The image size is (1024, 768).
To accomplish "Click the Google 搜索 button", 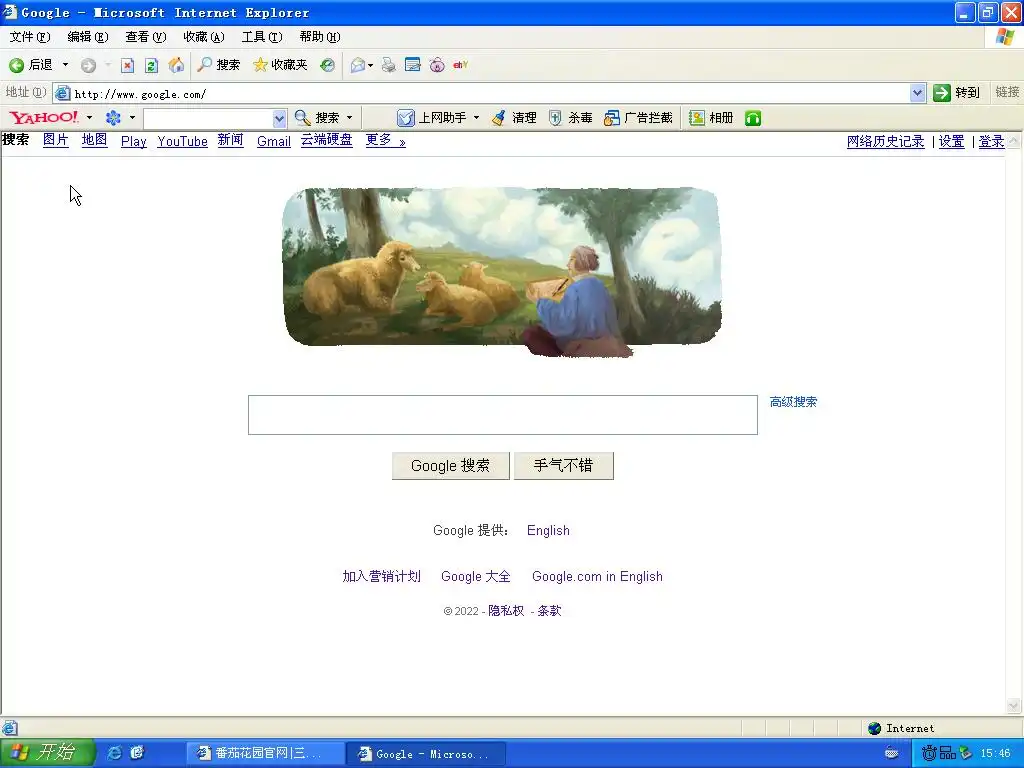I will [x=451, y=466].
